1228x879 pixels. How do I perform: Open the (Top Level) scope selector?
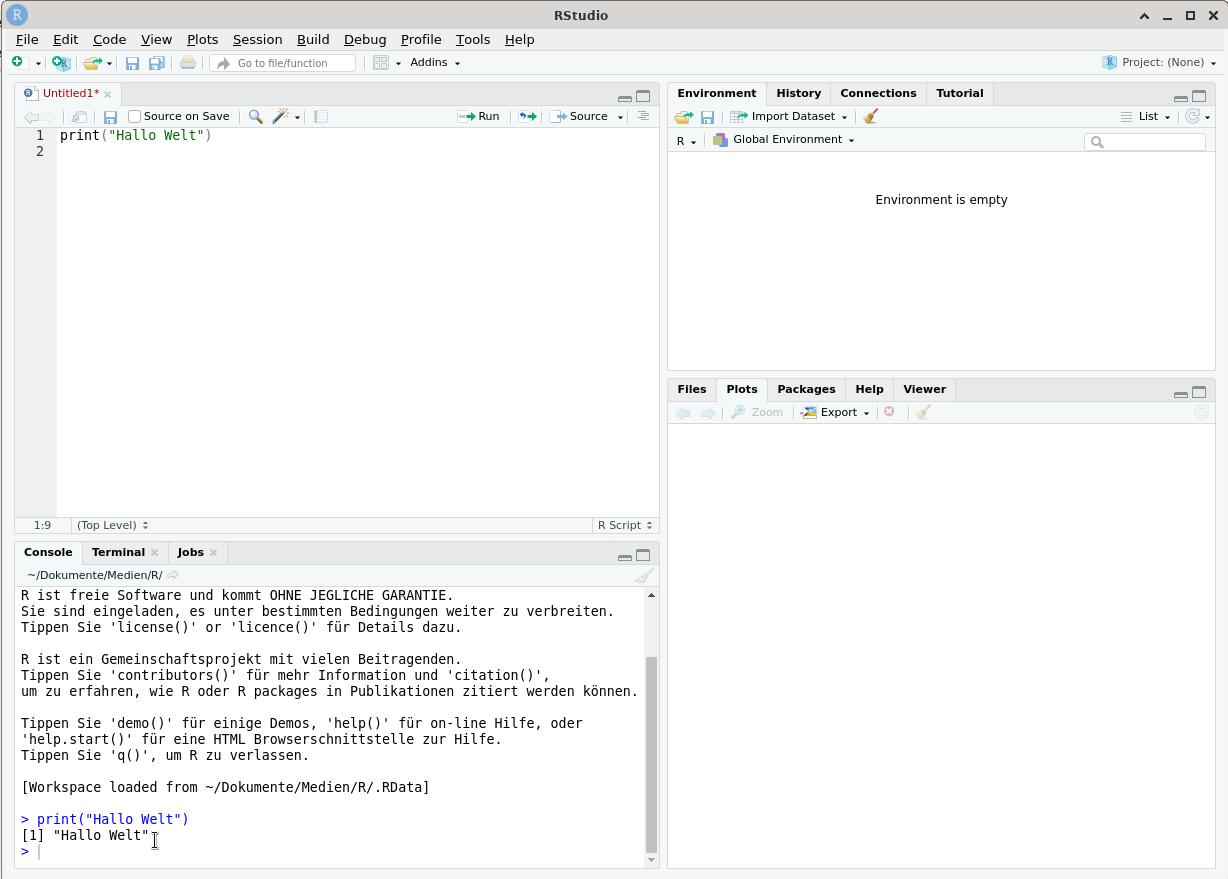point(112,525)
